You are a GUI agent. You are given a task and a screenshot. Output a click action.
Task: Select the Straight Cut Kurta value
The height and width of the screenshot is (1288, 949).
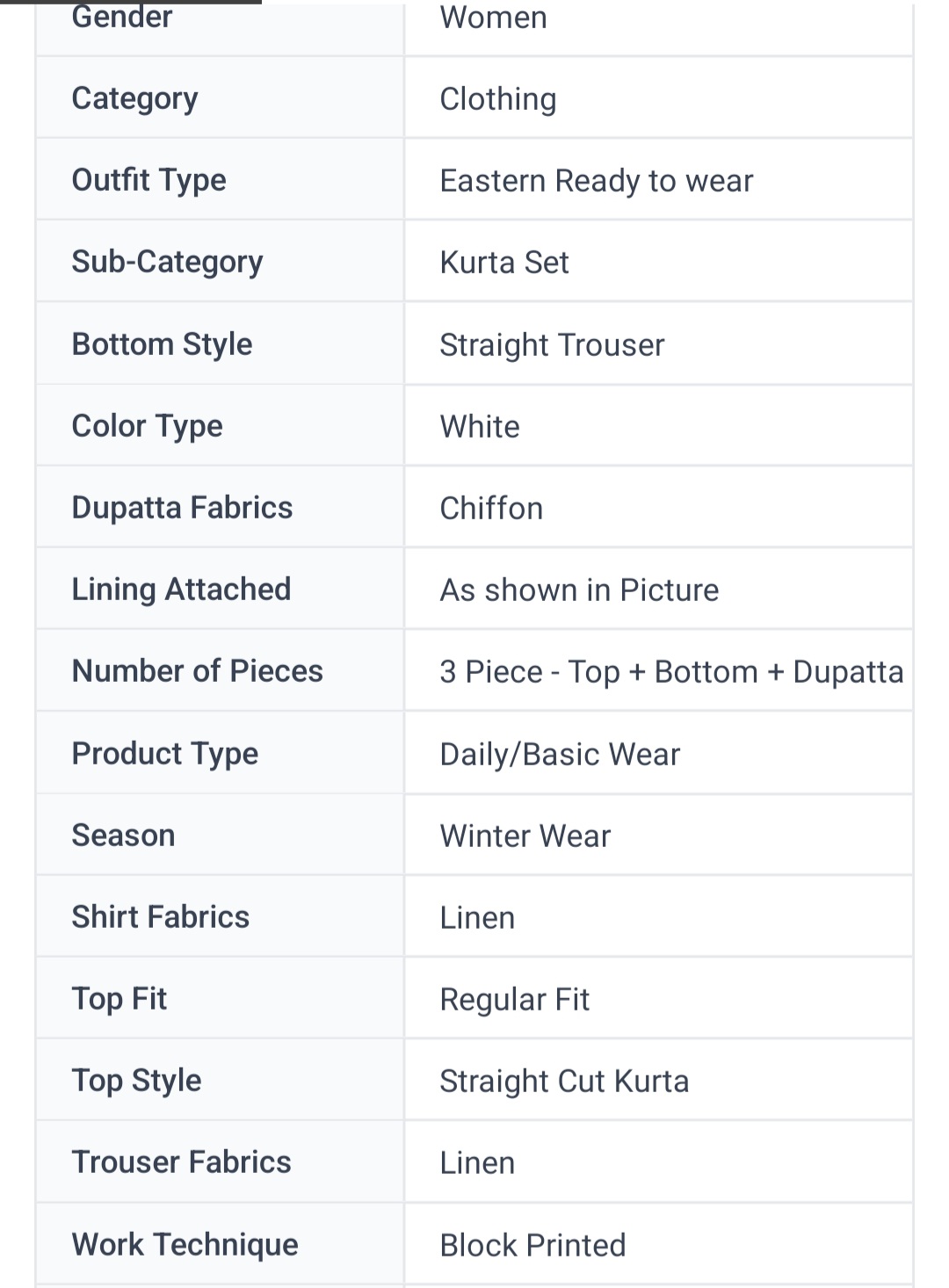point(564,1082)
